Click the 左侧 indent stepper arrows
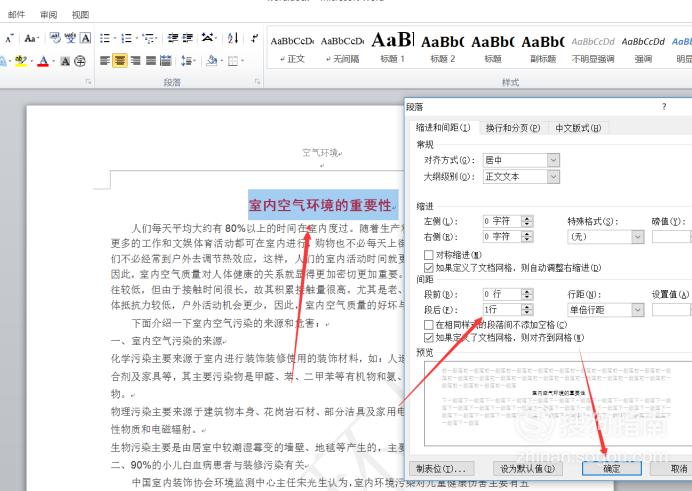692x491 pixels. pyautogui.click(x=527, y=221)
